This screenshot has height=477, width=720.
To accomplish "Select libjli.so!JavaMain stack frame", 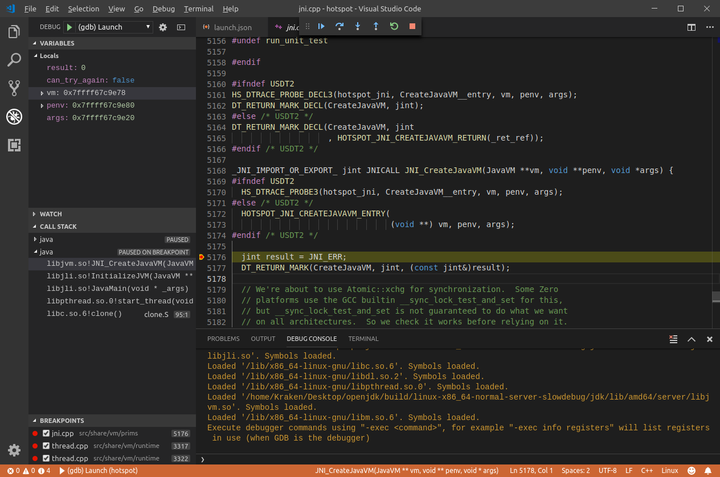I will click(x=112, y=289).
